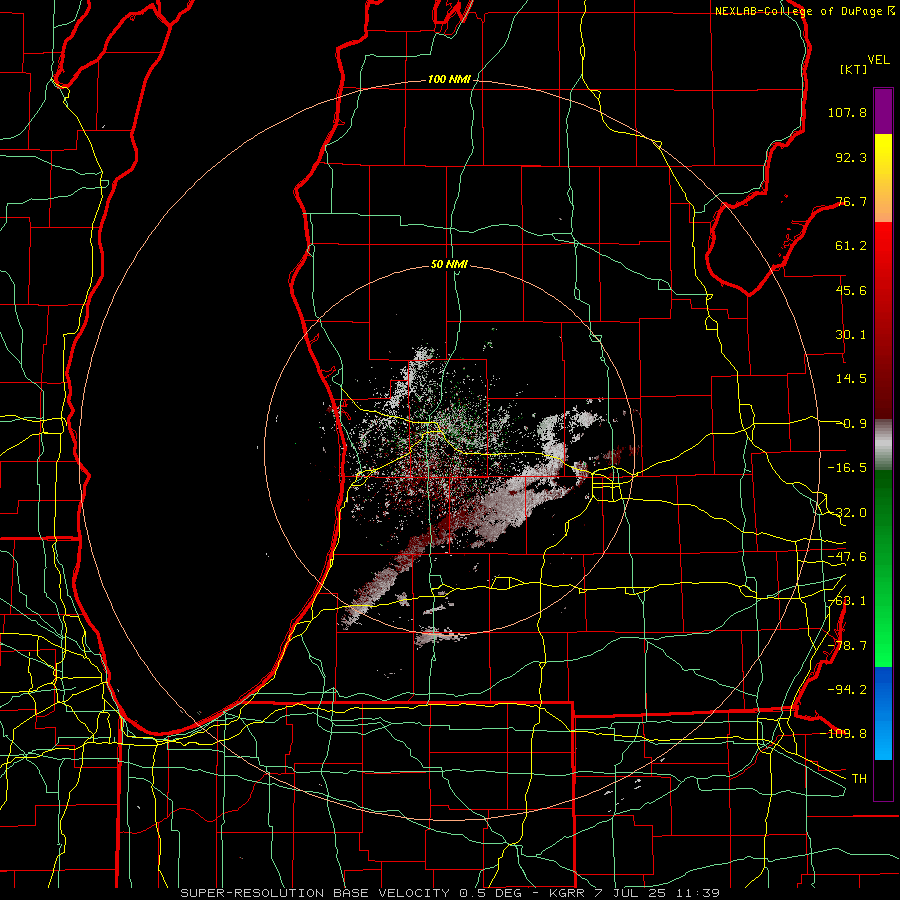This screenshot has width=900, height=900.
Task: Click the yellow-orange segment of velocity color bar
Action: click(883, 178)
